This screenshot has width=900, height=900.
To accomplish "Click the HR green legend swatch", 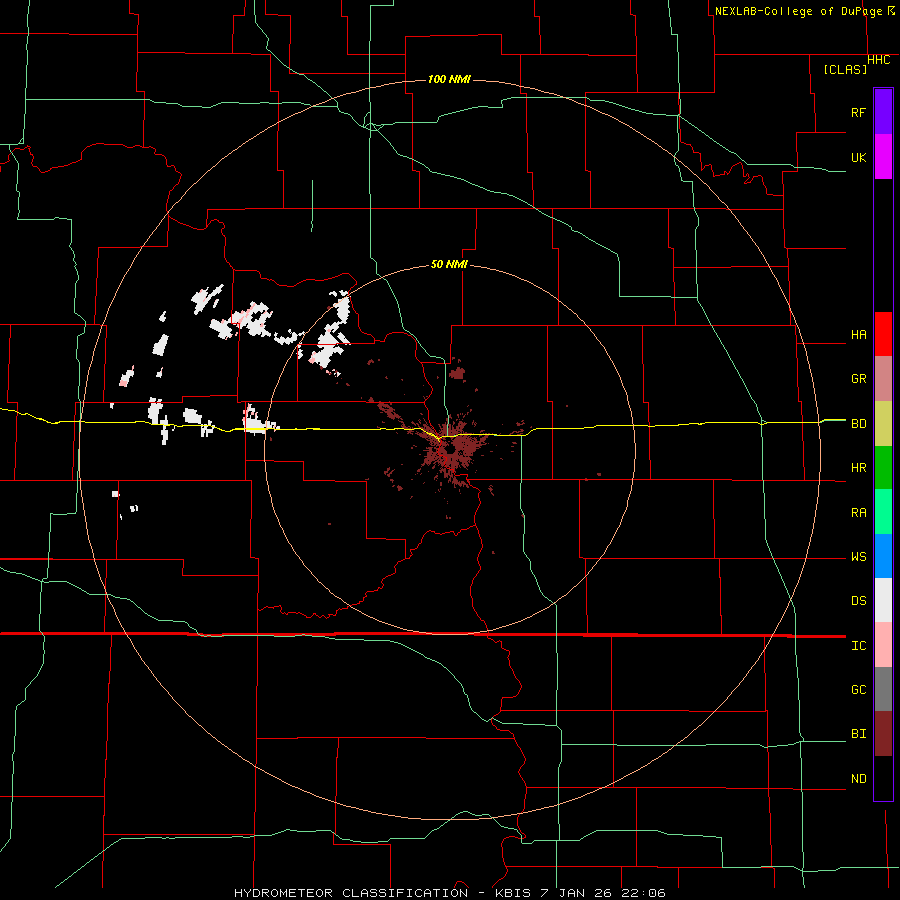I will pyautogui.click(x=883, y=468).
